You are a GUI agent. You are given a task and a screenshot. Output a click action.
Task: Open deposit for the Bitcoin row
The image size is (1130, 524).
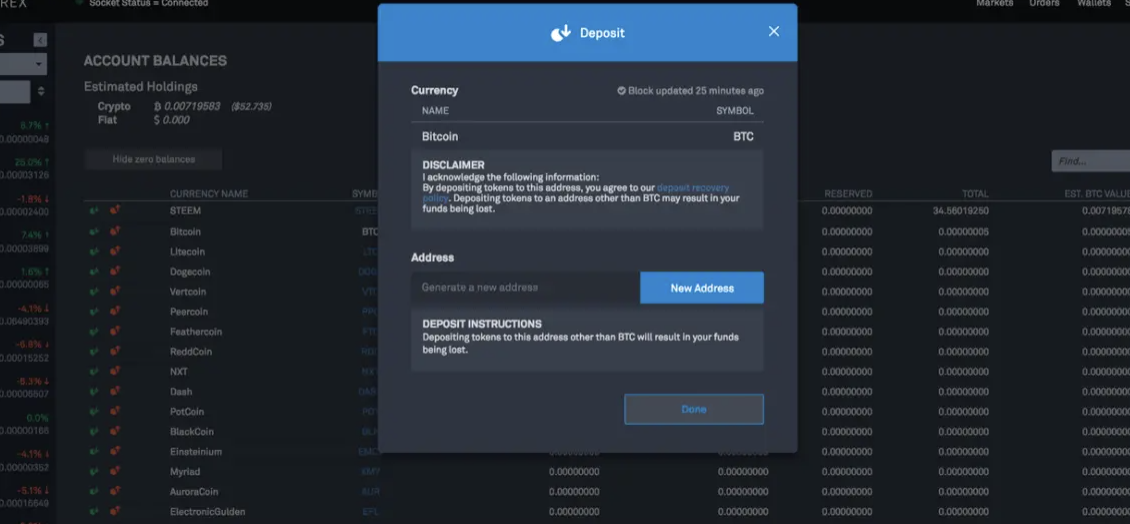coord(94,231)
